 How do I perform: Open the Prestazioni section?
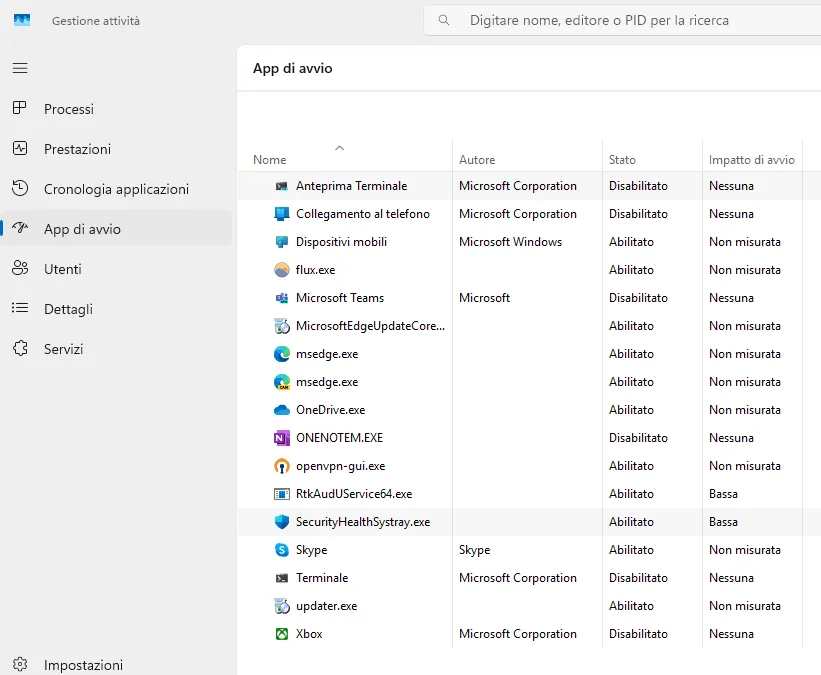(79, 149)
